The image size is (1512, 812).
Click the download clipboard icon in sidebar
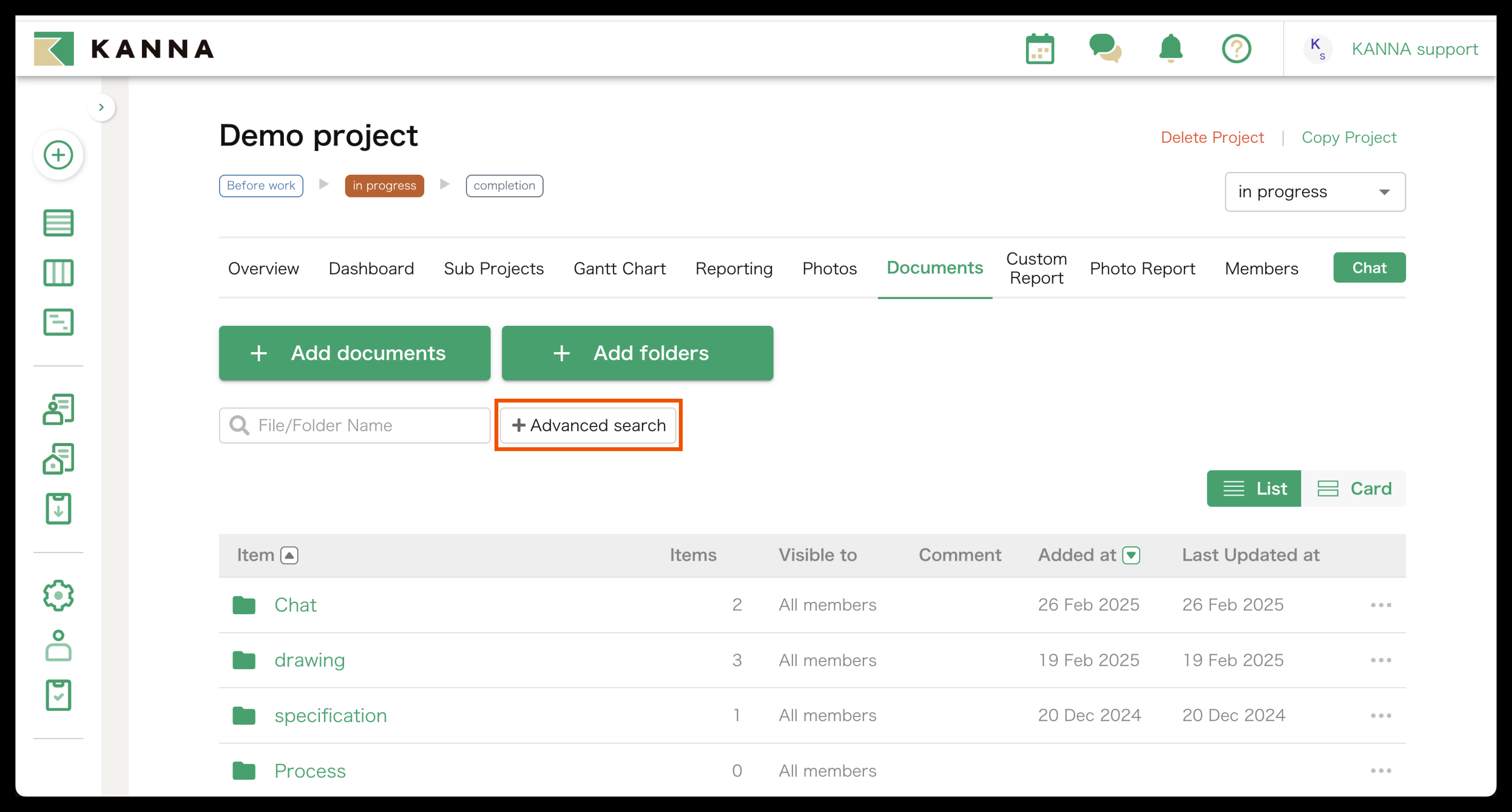pyautogui.click(x=58, y=508)
